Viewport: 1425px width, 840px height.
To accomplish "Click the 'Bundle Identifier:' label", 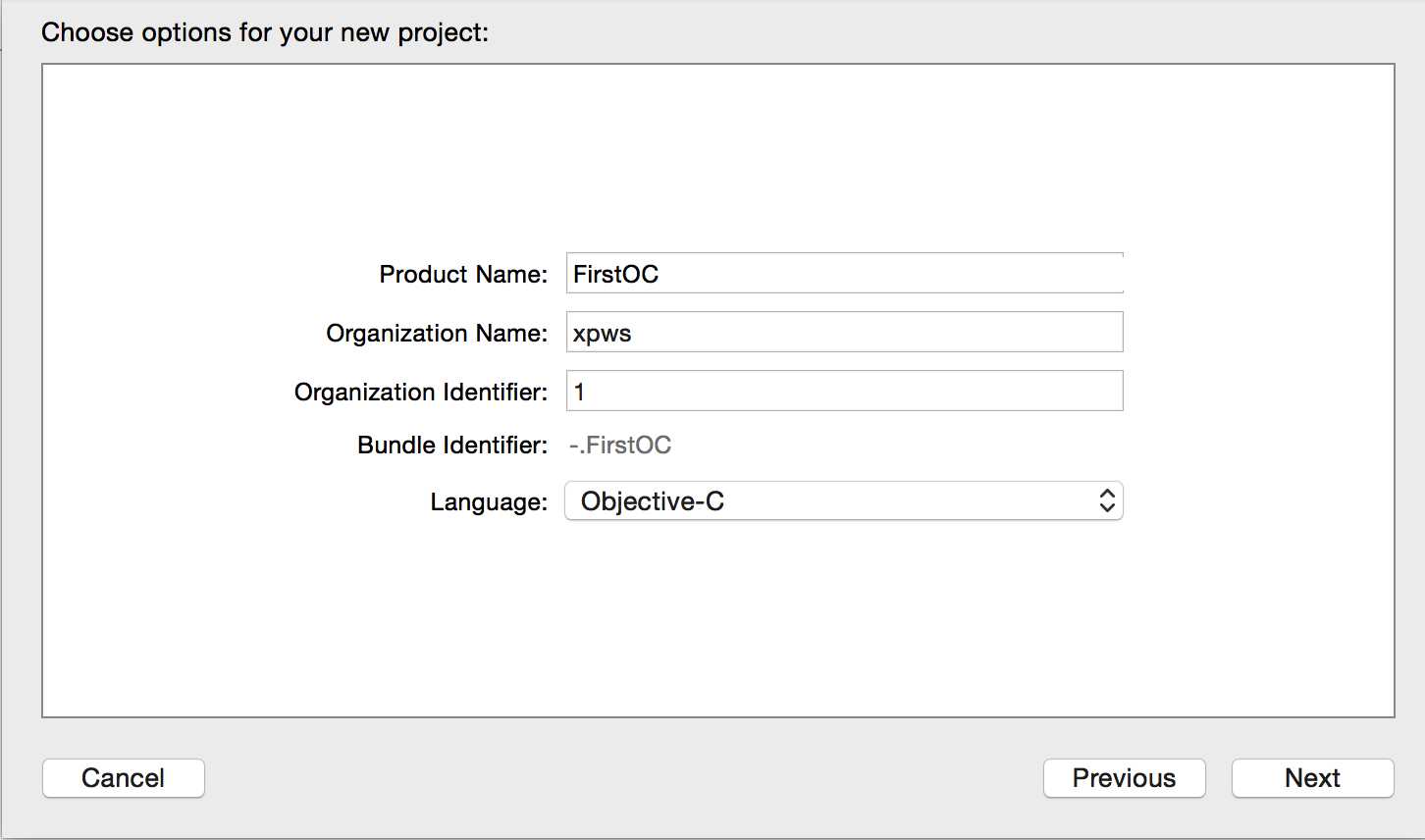I will tap(452, 446).
